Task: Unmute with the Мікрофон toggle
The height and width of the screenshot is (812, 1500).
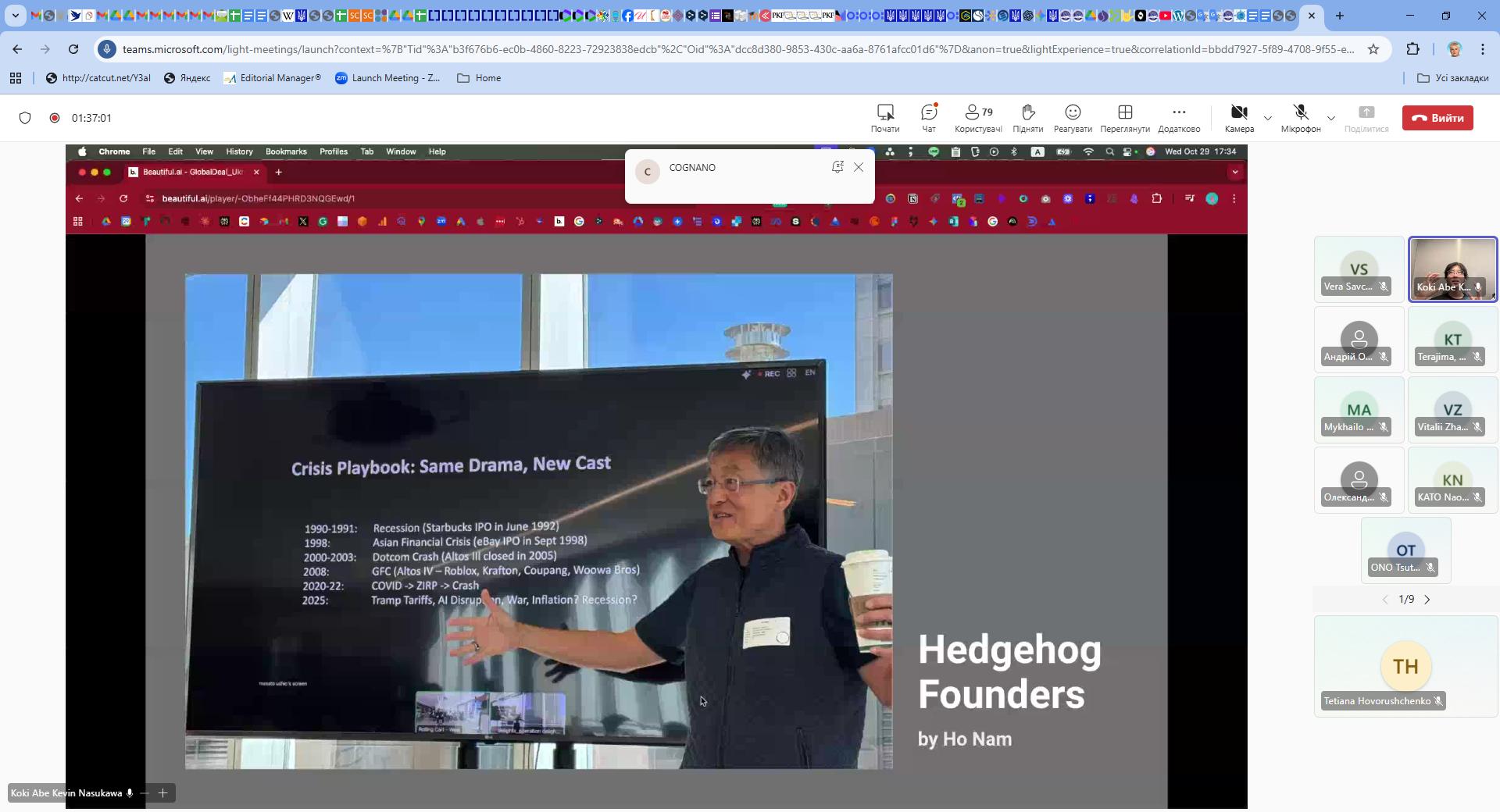Action: (1300, 118)
